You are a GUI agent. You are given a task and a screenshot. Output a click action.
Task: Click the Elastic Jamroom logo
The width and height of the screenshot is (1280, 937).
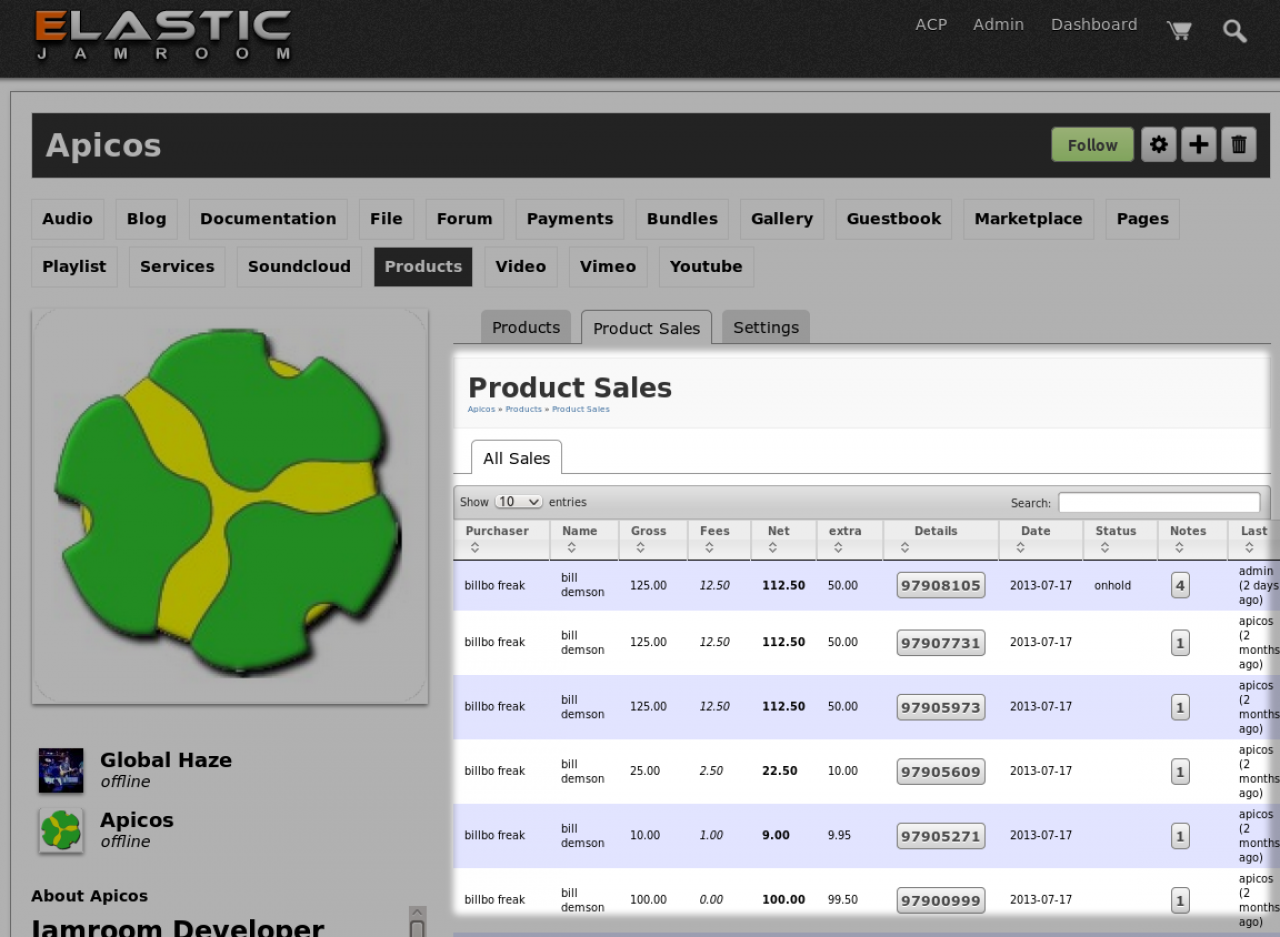click(163, 35)
